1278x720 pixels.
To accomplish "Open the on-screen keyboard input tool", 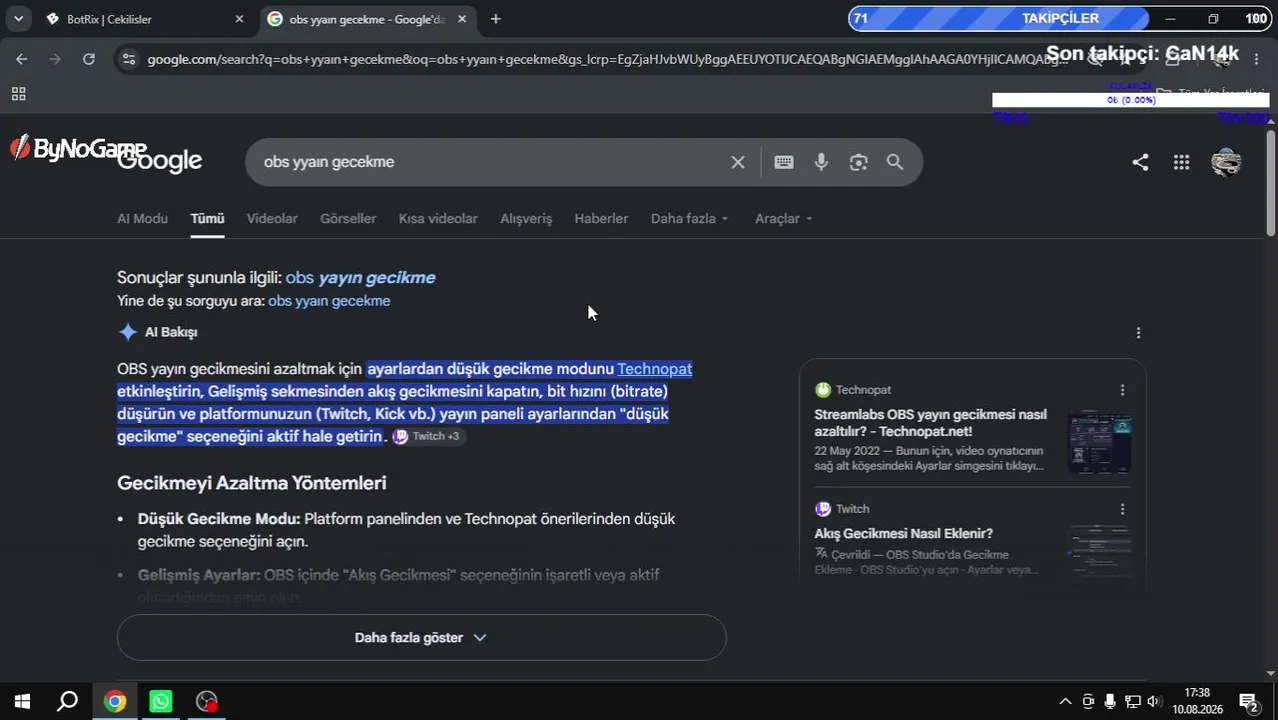I will coord(784,162).
